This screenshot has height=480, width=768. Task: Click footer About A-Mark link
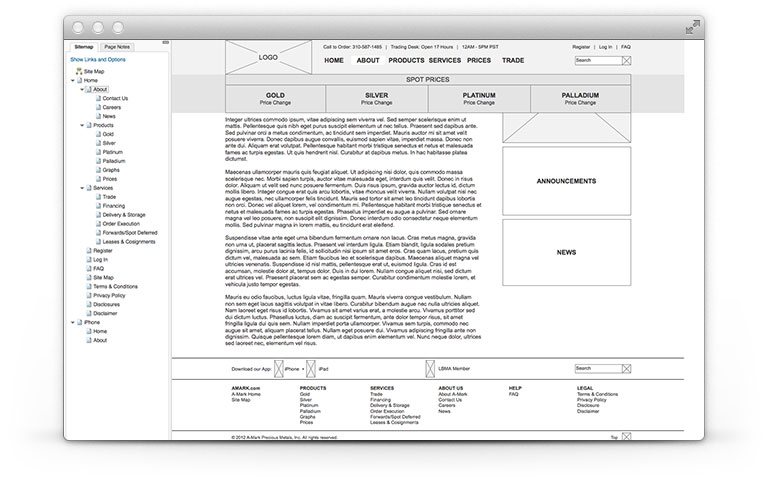[453, 394]
